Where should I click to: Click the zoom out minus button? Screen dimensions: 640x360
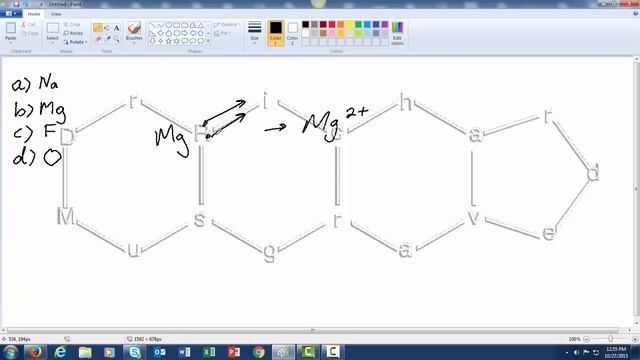(586, 339)
